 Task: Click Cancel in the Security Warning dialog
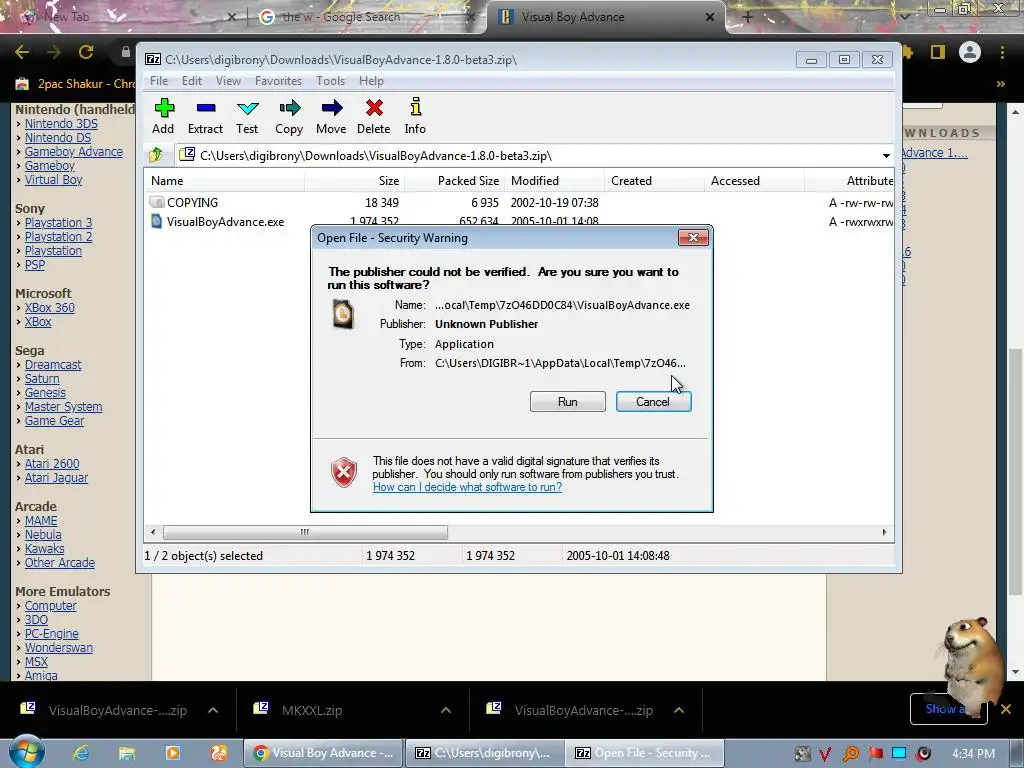tap(653, 402)
